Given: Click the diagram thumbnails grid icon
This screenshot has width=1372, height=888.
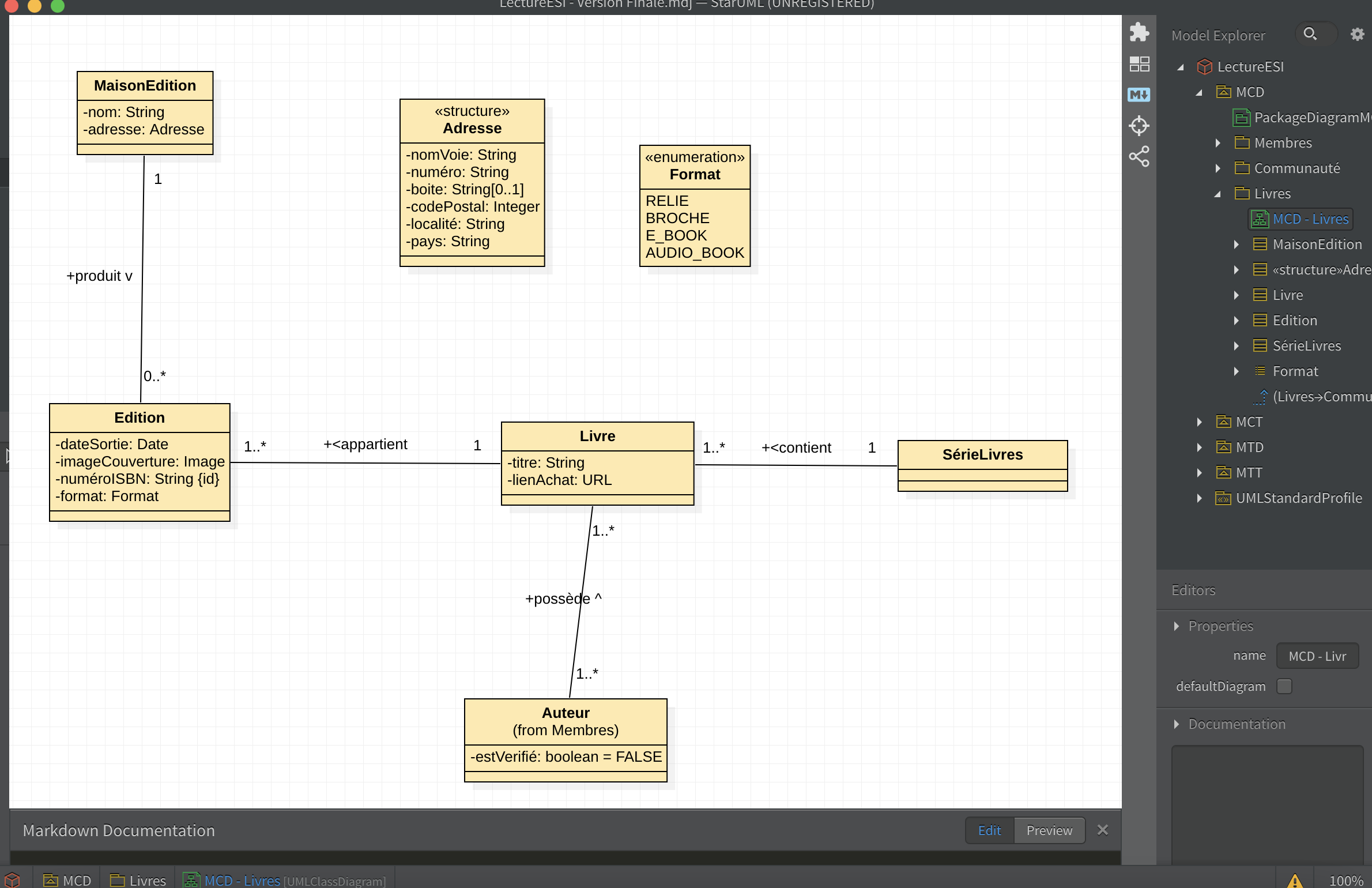Looking at the screenshot, I should pyautogui.click(x=1139, y=64).
